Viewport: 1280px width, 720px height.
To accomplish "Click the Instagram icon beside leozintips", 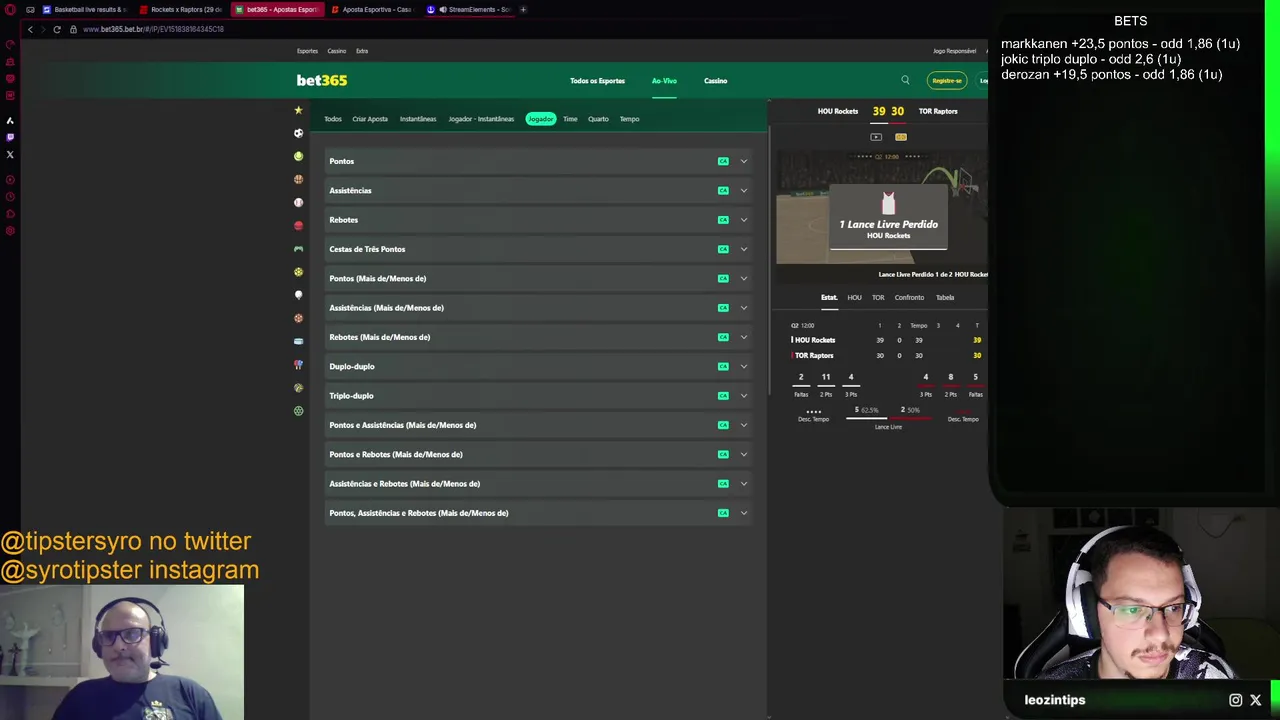I will click(1236, 700).
